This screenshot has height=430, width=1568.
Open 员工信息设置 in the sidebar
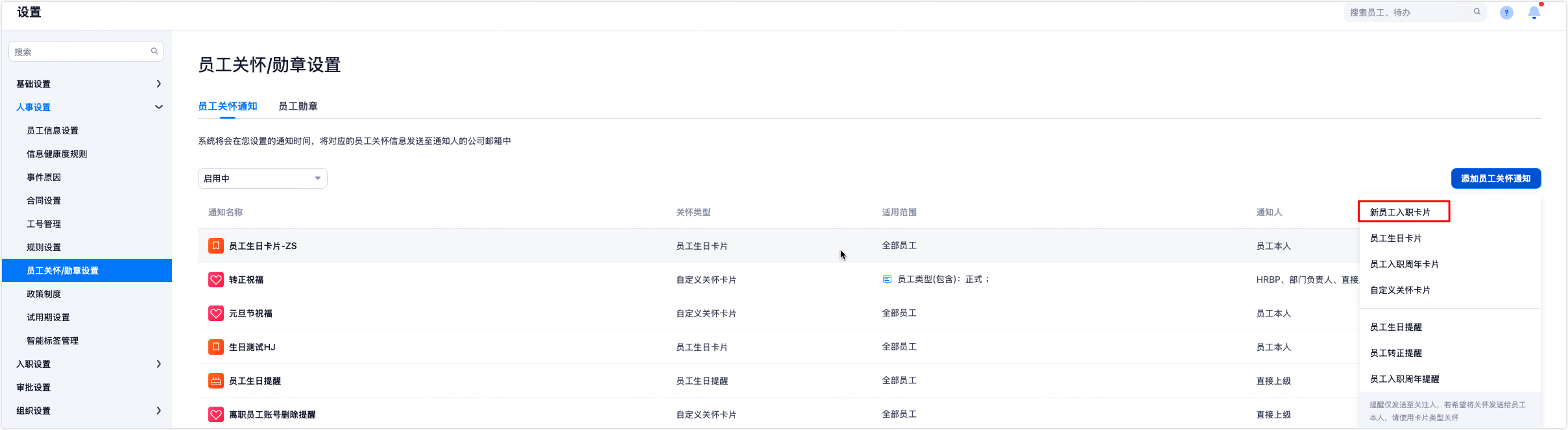53,130
